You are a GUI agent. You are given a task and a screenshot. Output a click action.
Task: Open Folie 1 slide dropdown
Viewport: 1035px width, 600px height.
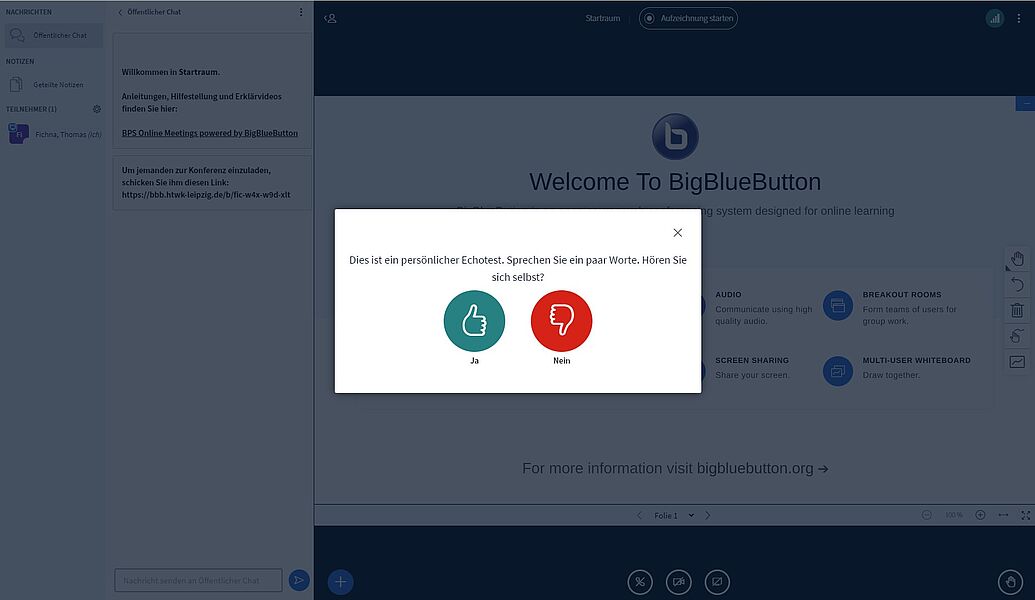pos(673,516)
